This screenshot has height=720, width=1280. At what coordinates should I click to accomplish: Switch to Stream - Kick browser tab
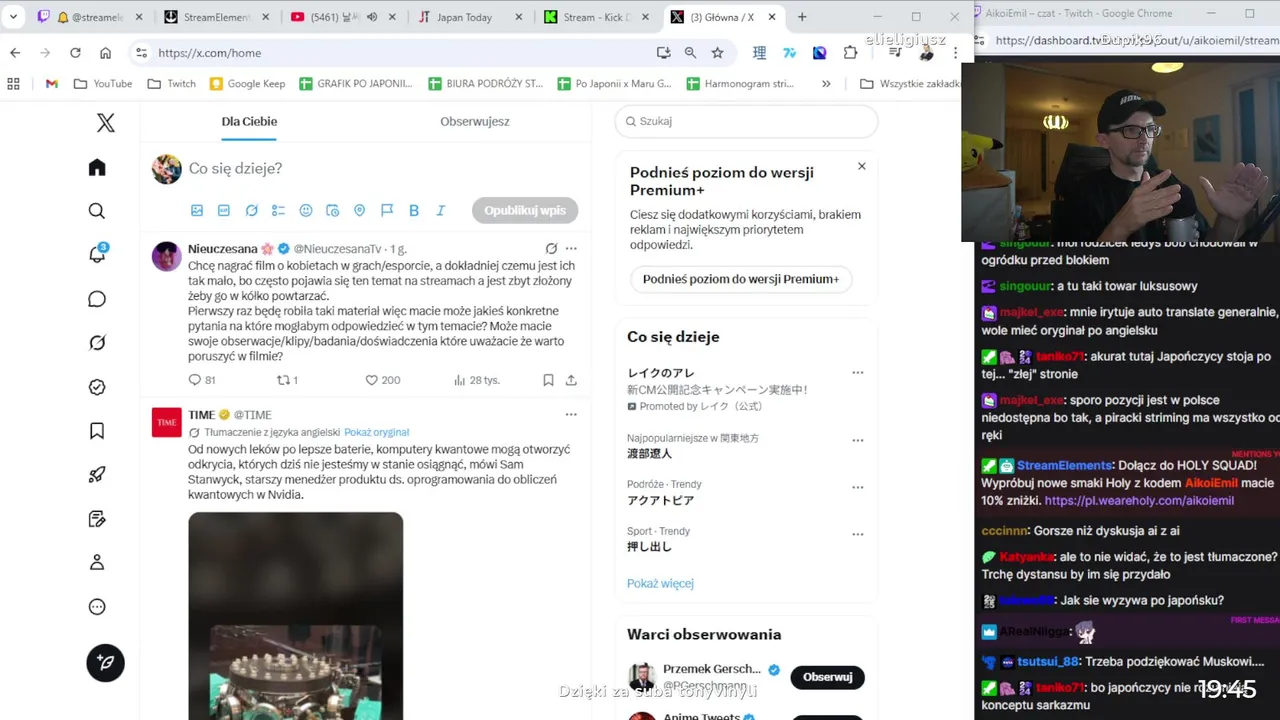[x=598, y=17]
